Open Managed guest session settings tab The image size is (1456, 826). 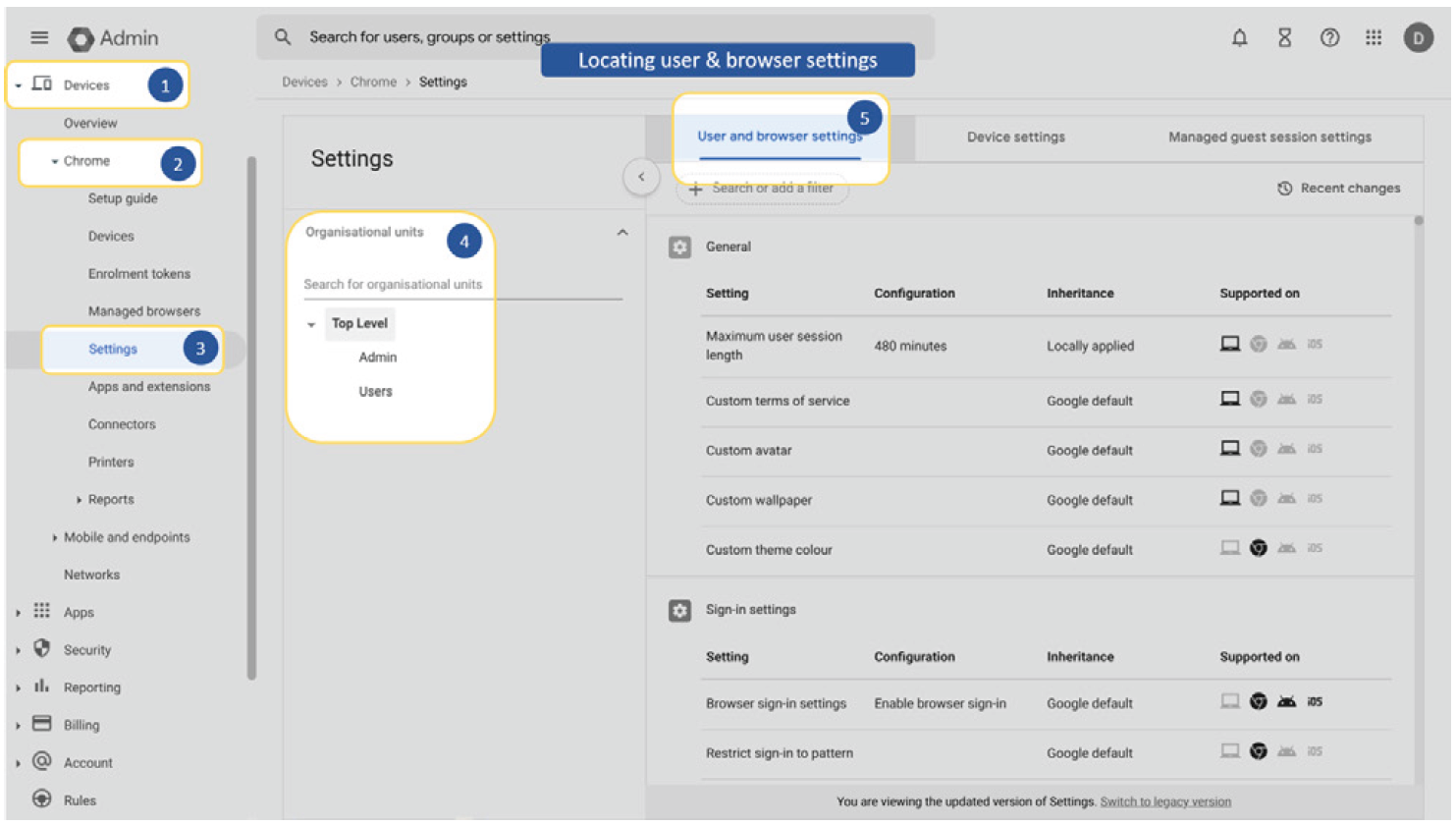click(1269, 137)
